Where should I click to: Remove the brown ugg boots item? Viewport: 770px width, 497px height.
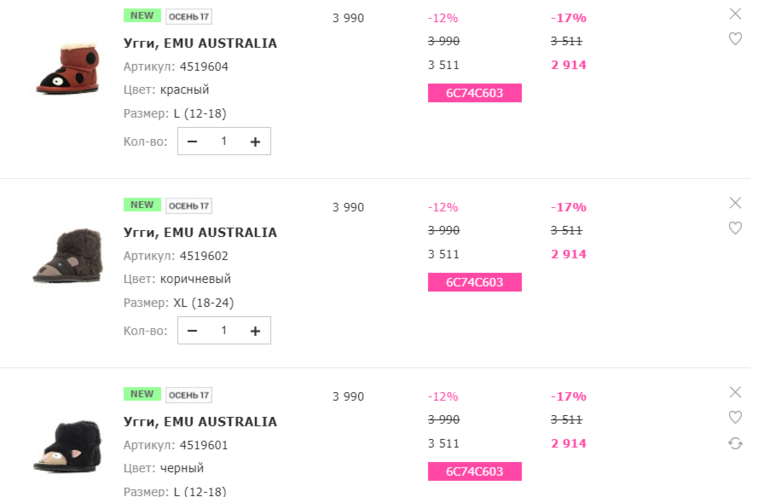click(735, 203)
